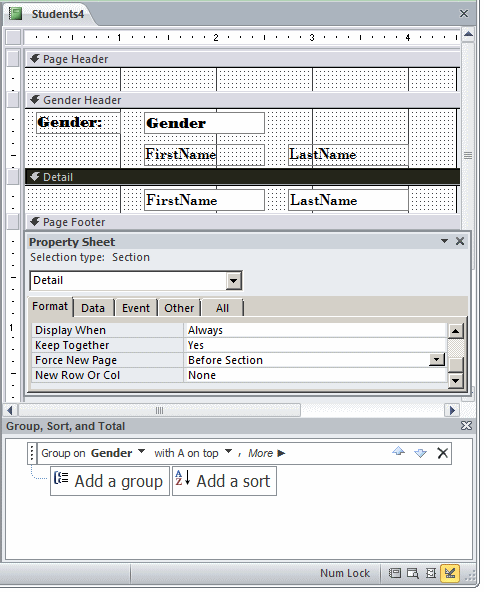This screenshot has width=484, height=592.
Task: Move Gender group down with arrow icon
Action: pyautogui.click(x=421, y=452)
